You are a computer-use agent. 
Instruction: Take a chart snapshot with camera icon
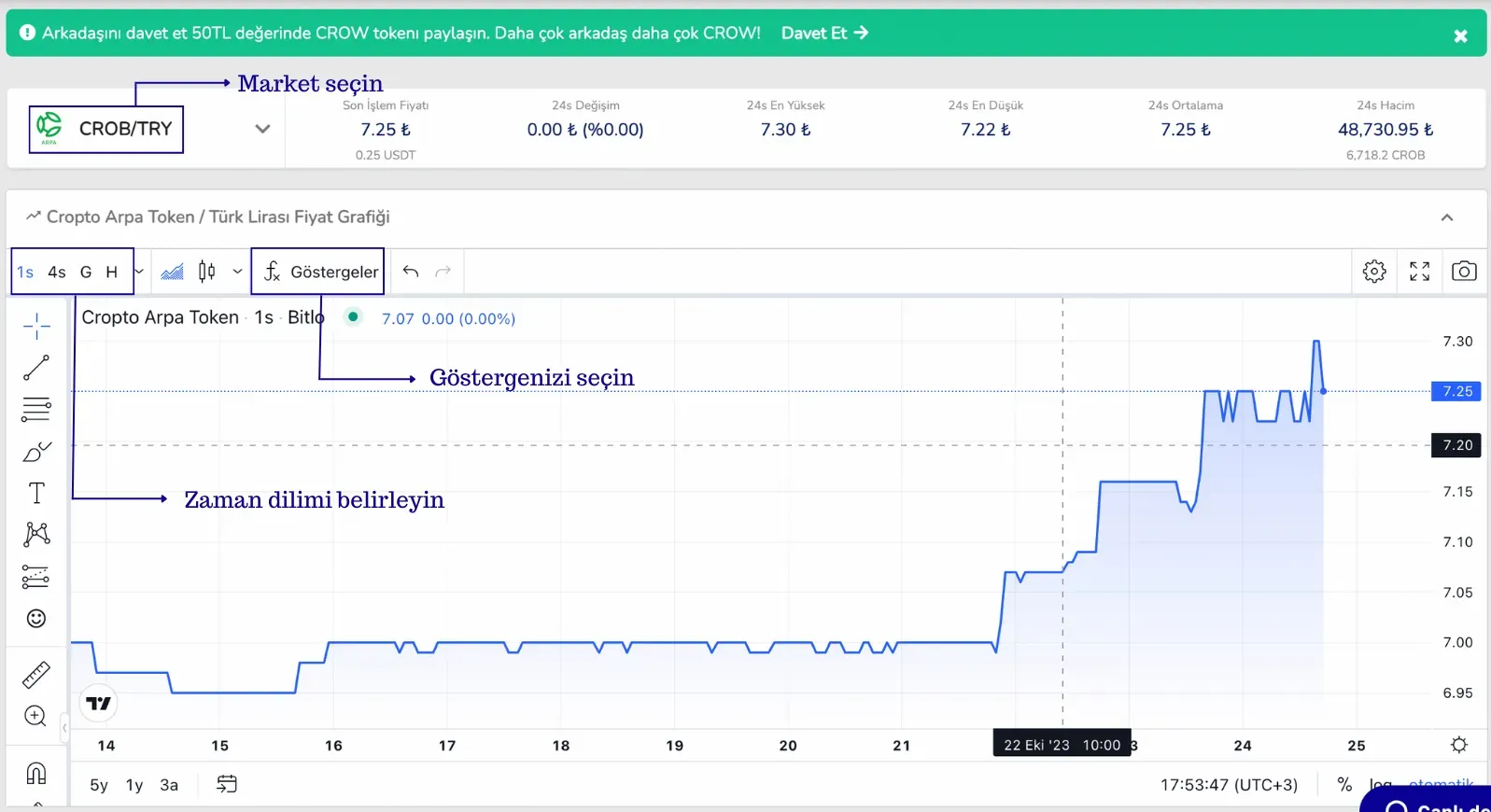[1464, 272]
